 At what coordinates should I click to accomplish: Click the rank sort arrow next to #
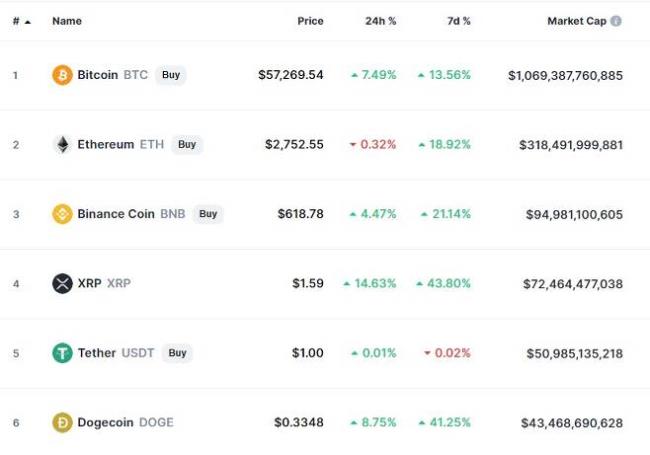click(x=27, y=21)
